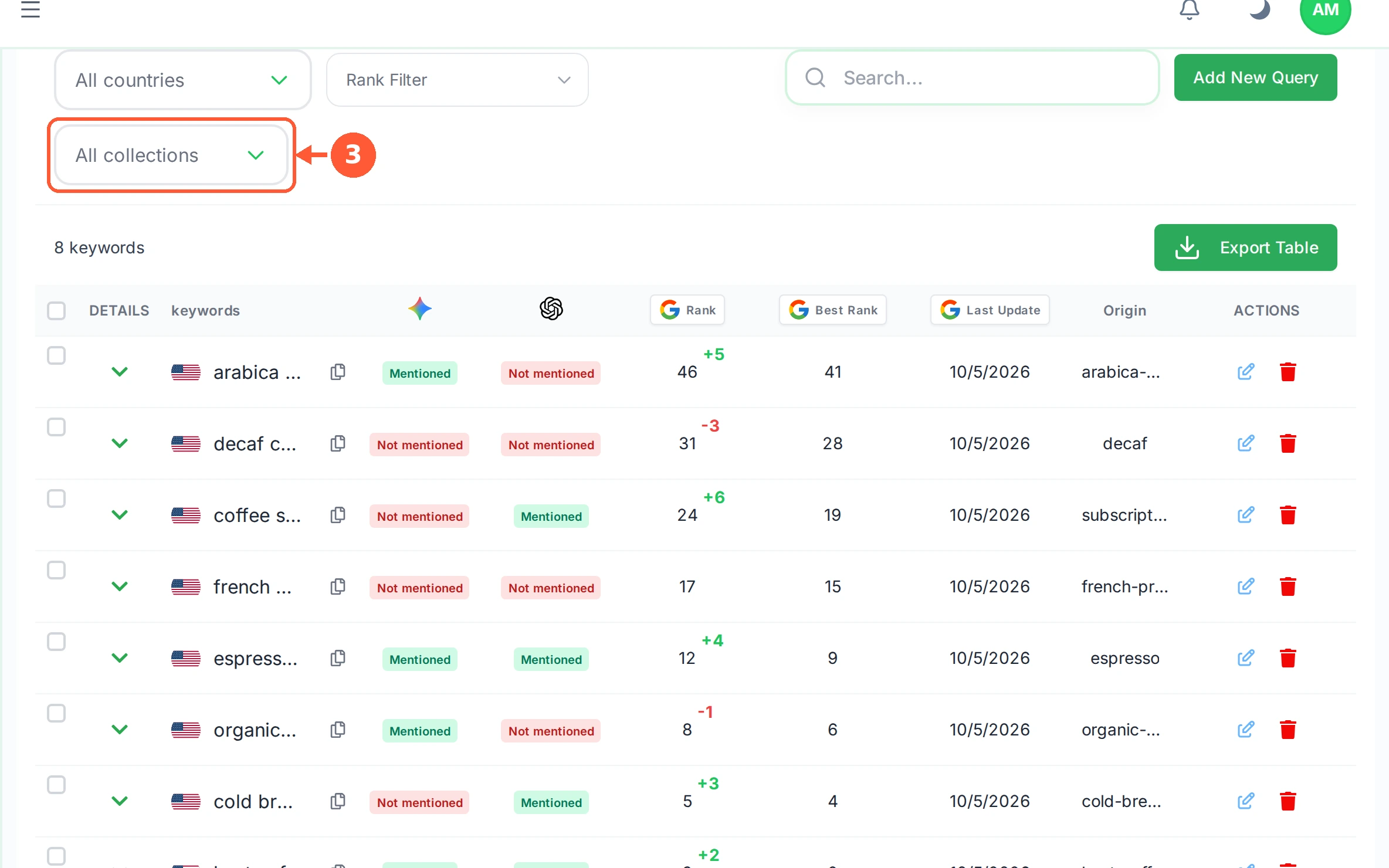Screen dimensions: 1389x868
Task: Edit the cold br... keyword row
Action: click(x=1246, y=801)
